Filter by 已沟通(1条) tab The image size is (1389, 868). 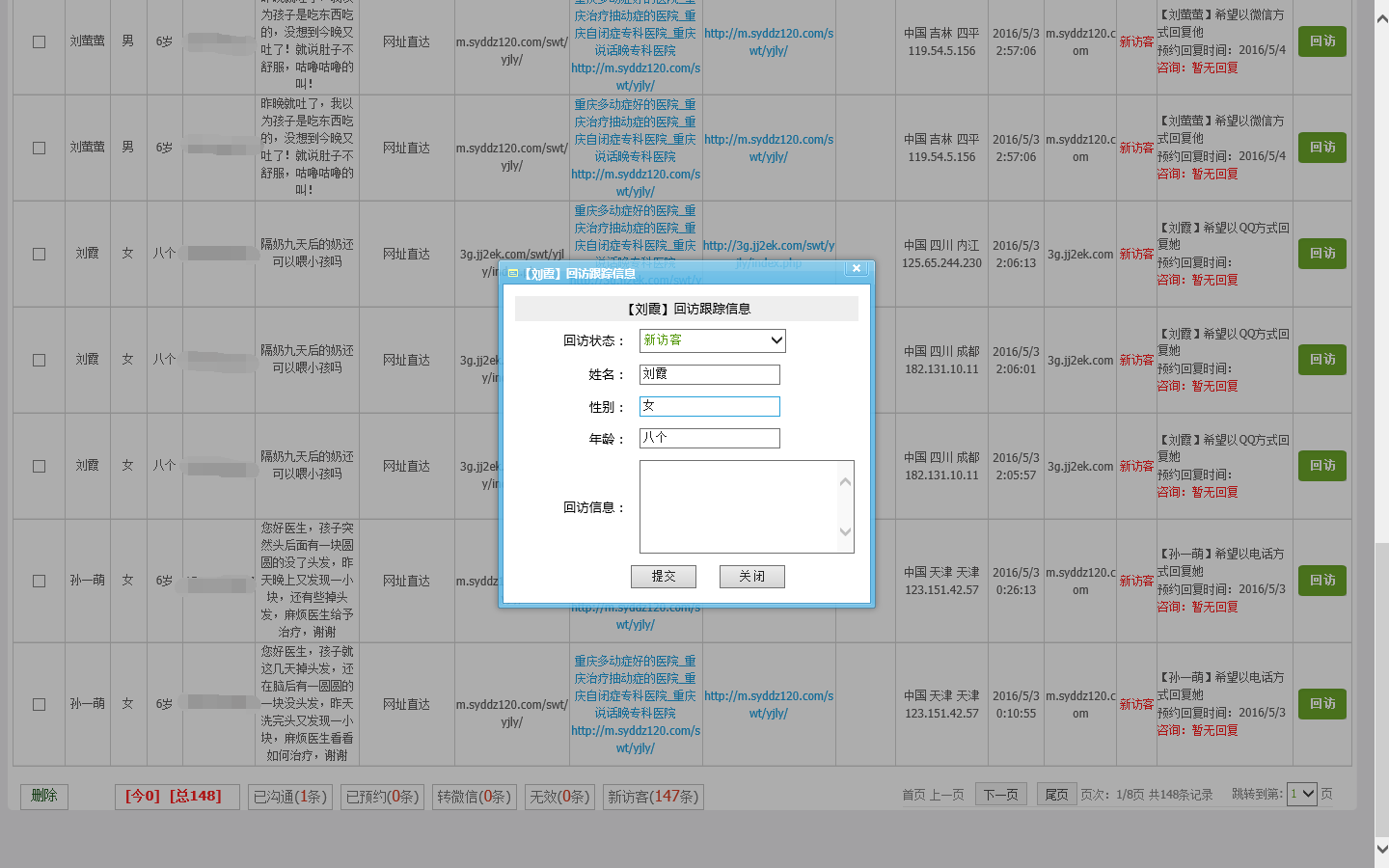[289, 798]
